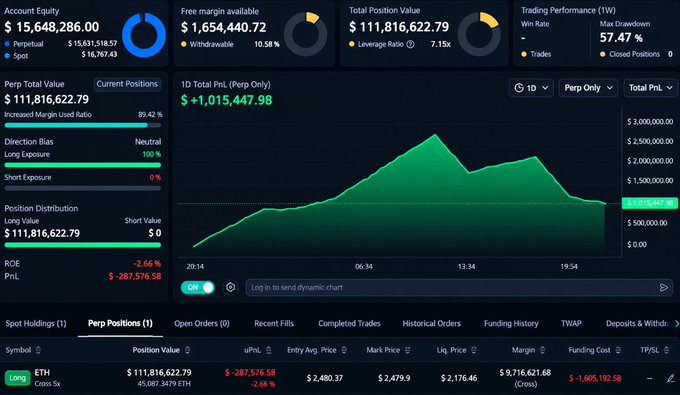
Task: Click the ROE -2.66 % value
Action: (147, 264)
